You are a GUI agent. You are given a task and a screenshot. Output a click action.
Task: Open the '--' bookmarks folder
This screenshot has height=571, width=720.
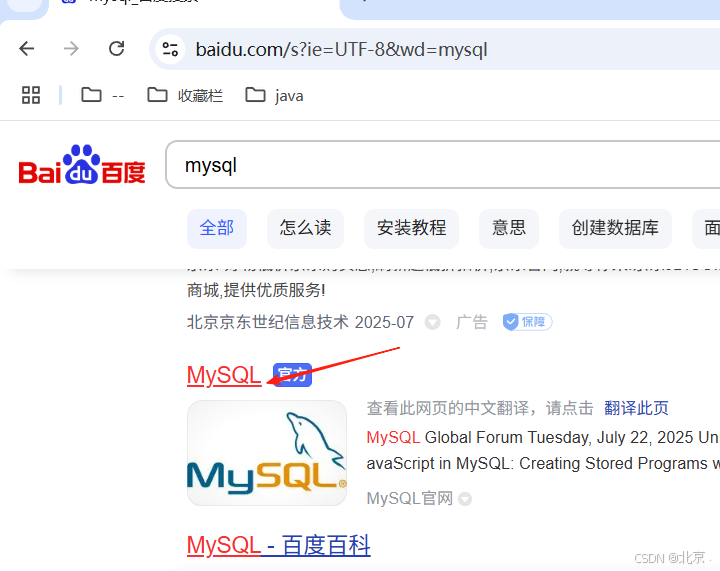tap(102, 95)
